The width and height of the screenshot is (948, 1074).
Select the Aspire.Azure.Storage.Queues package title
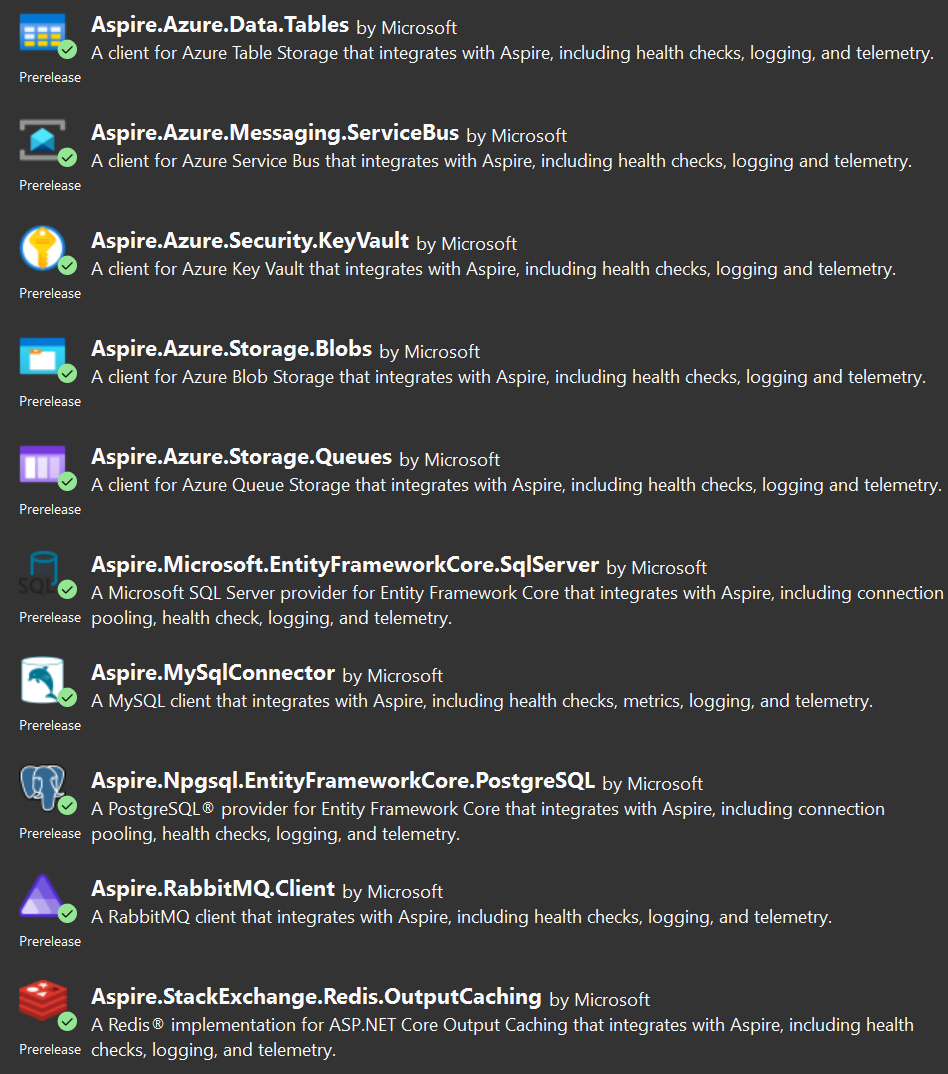241,457
